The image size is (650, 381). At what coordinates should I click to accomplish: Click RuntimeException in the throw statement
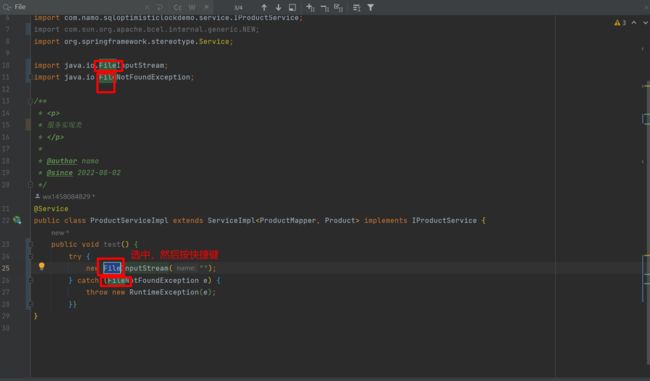coord(164,292)
